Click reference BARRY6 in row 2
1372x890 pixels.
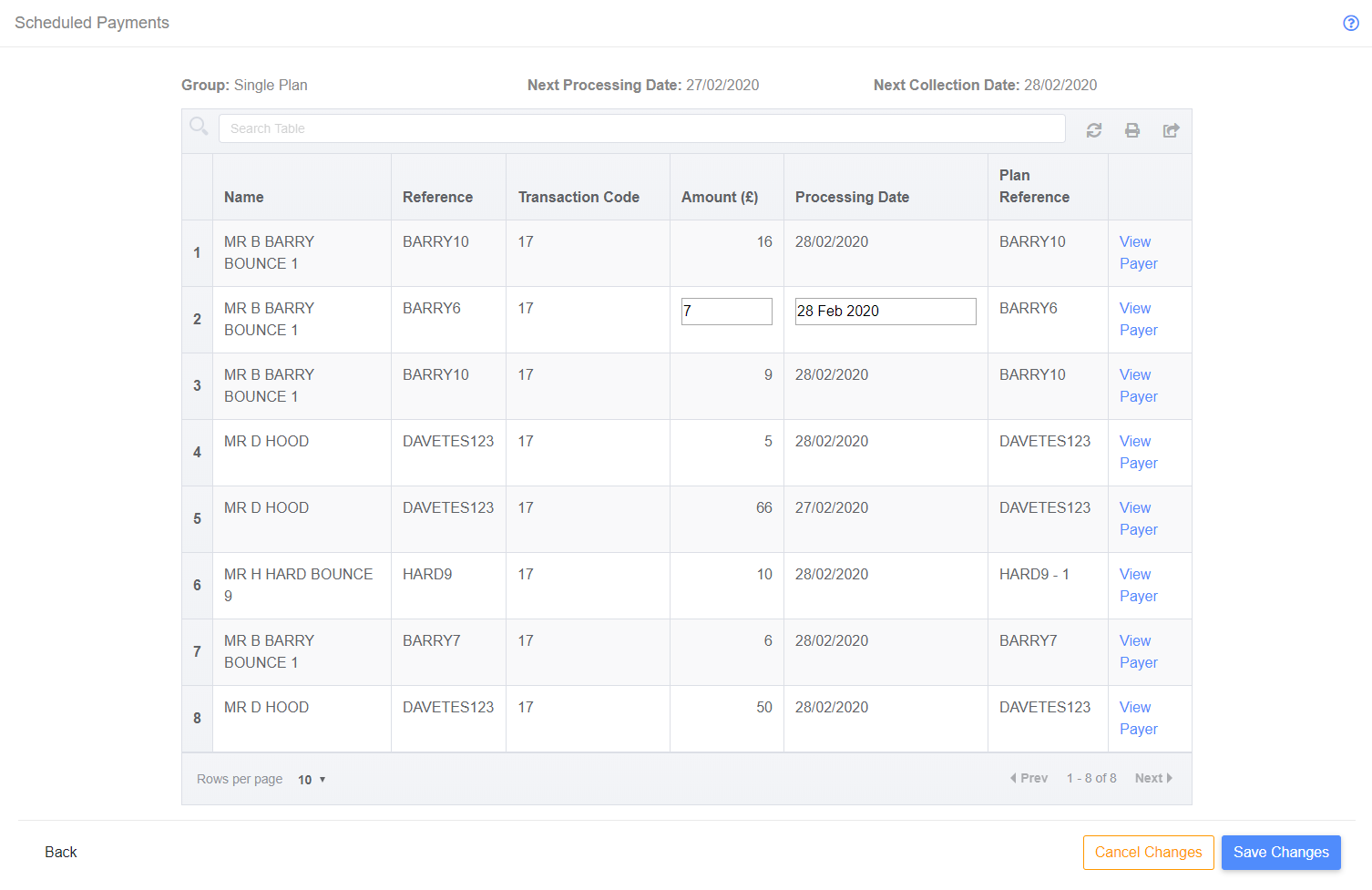tap(432, 308)
